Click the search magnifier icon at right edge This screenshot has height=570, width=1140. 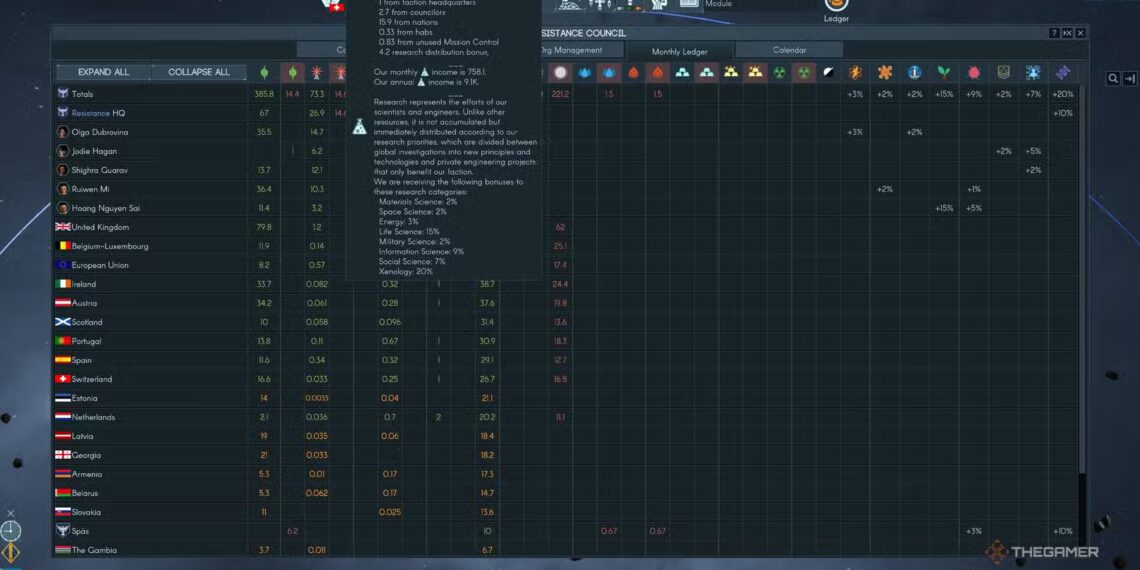click(1113, 79)
